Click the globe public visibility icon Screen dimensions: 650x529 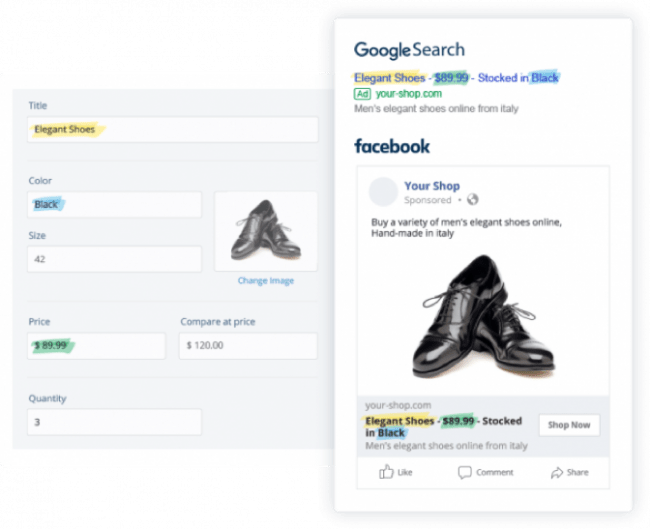(x=473, y=200)
